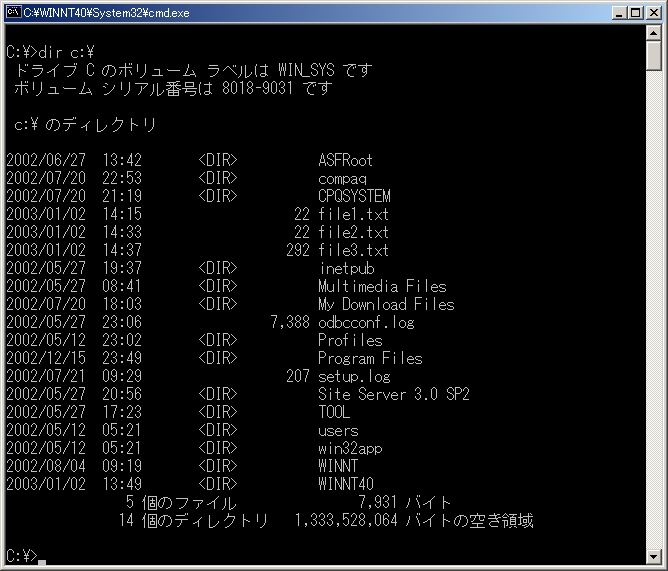The width and height of the screenshot is (668, 571).
Task: Click the WINNT40 directory name
Action: pos(346,484)
